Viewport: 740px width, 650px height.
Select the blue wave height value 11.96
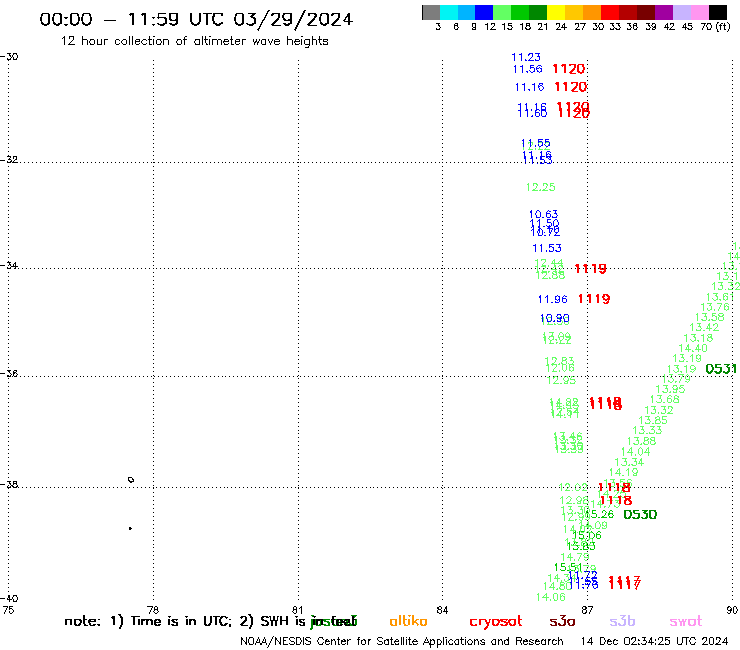click(x=552, y=299)
